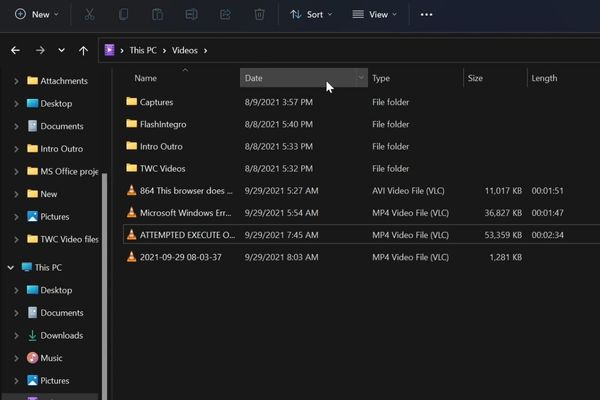Image resolution: width=600 pixels, height=400 pixels.
Task: Open the Date column filter dropdown arrow
Action: click(361, 78)
